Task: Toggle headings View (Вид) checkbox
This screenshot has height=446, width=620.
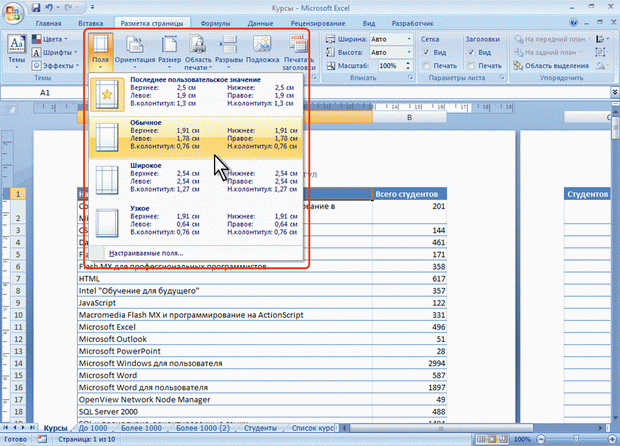Action: pos(471,52)
